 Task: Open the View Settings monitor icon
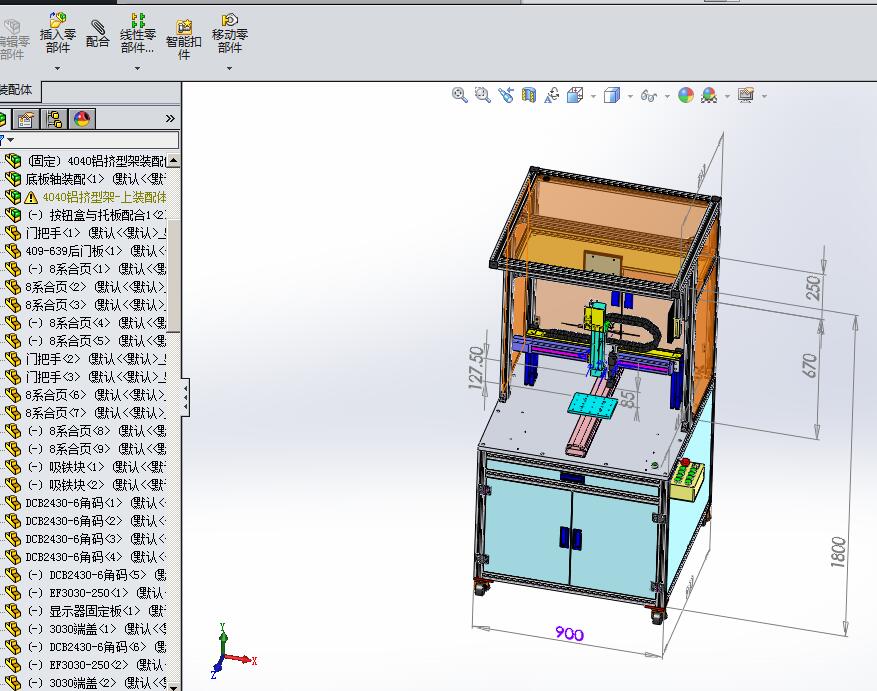(x=746, y=95)
